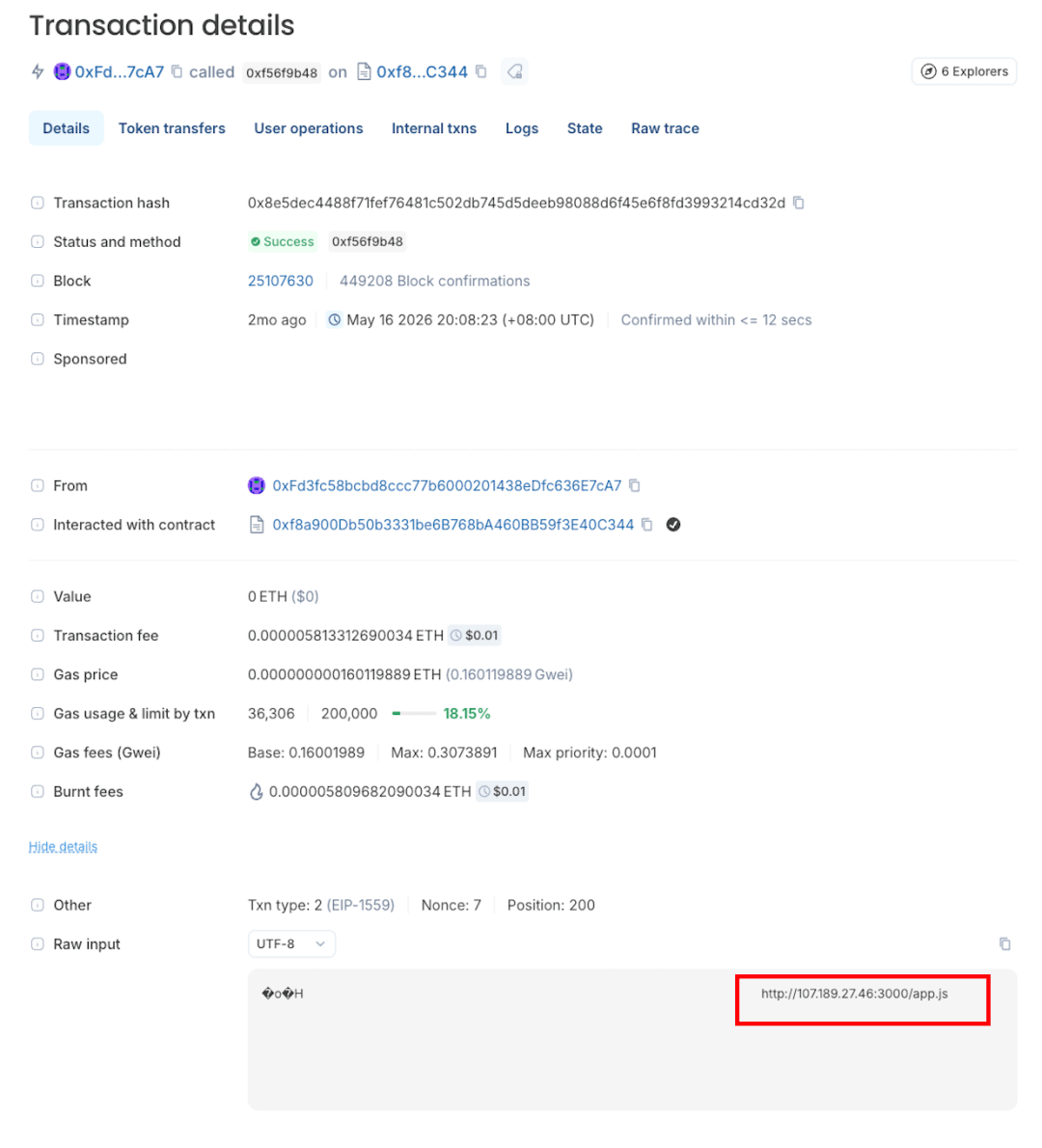Click info icon next to Transaction fee
This screenshot has height=1148, width=1042.
pos(38,636)
